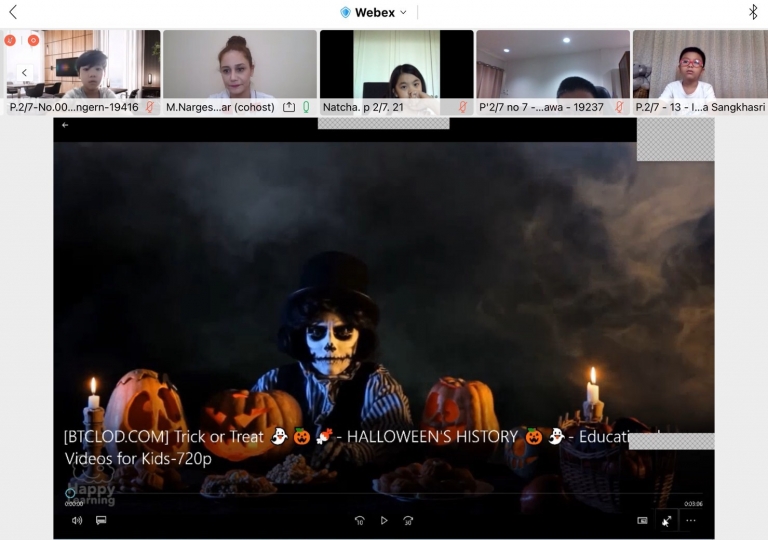Viewport: 768px width, 540px height.
Task: Switch to mini-view mode
Action: (643, 520)
